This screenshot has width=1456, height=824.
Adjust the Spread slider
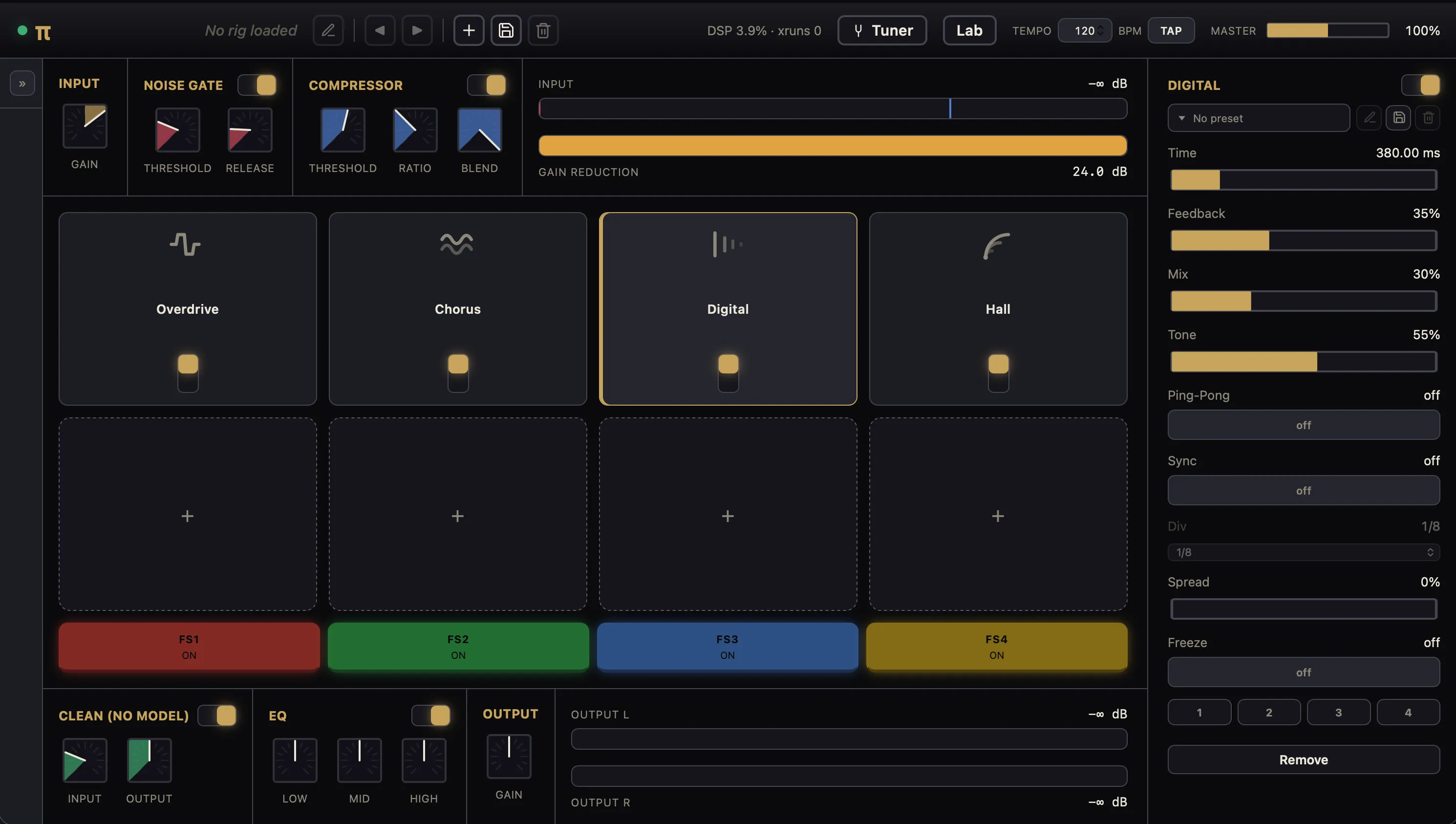pos(1303,609)
